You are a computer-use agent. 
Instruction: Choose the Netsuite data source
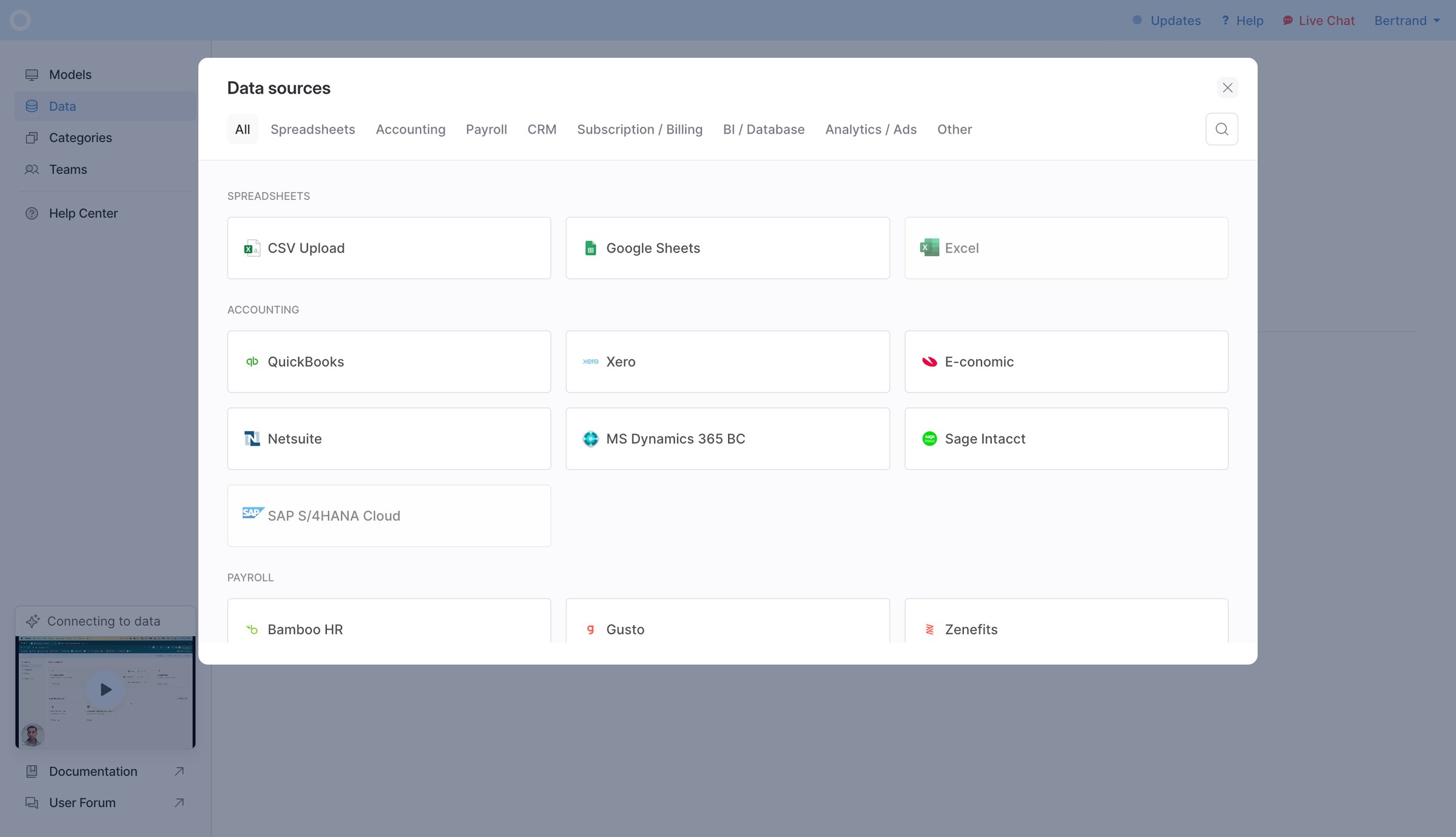tap(389, 438)
